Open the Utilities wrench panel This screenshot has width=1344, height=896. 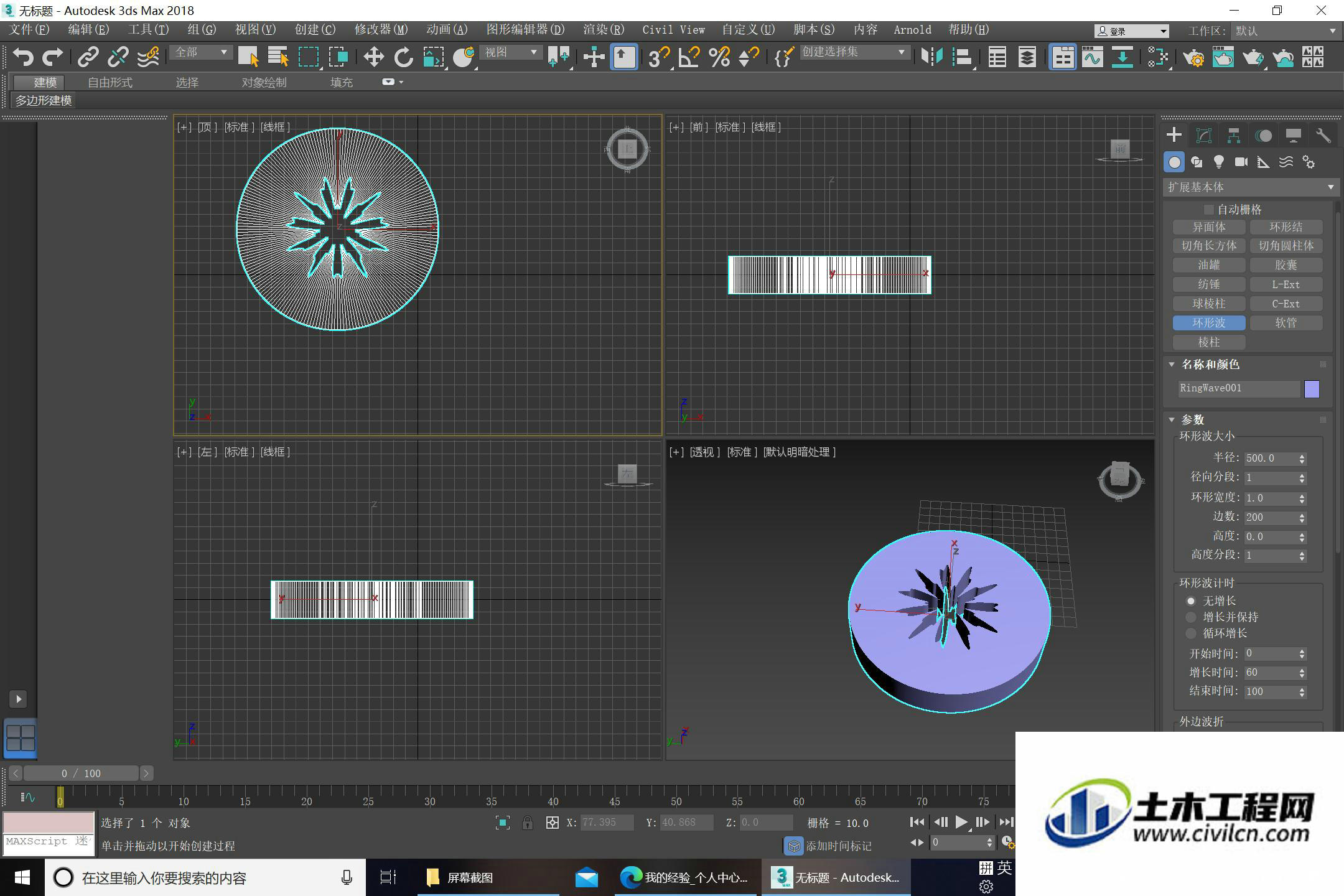point(1323,135)
